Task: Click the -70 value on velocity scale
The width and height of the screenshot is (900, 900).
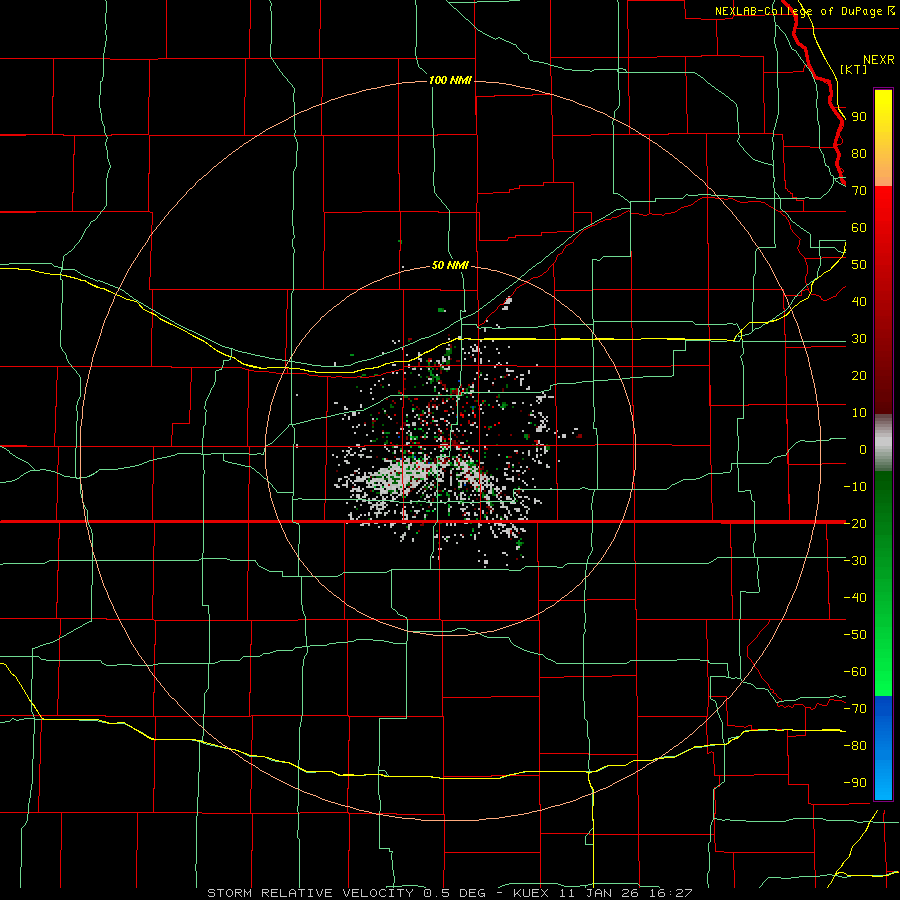Action: tap(855, 708)
